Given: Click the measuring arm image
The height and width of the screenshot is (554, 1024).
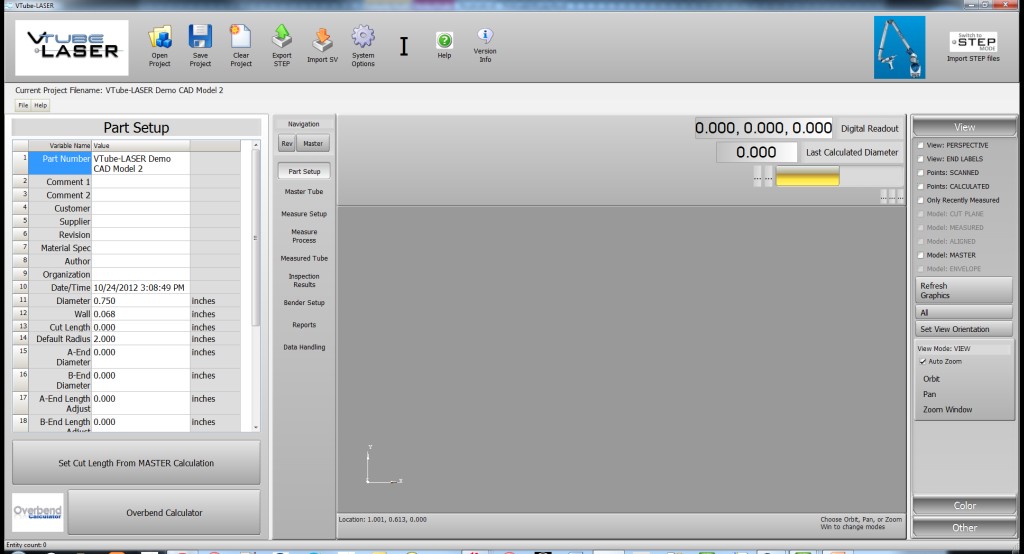Looking at the screenshot, I should (x=900, y=47).
